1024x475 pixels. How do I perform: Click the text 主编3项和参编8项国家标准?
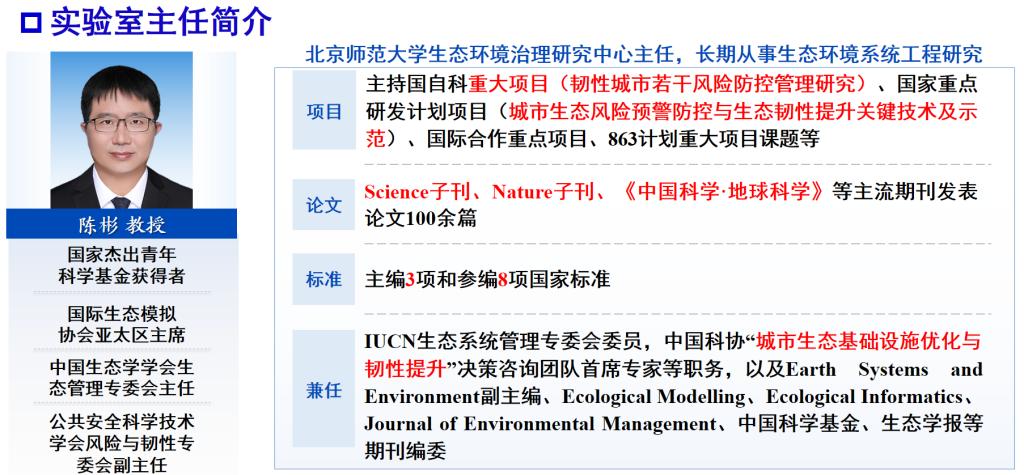[x=487, y=280]
